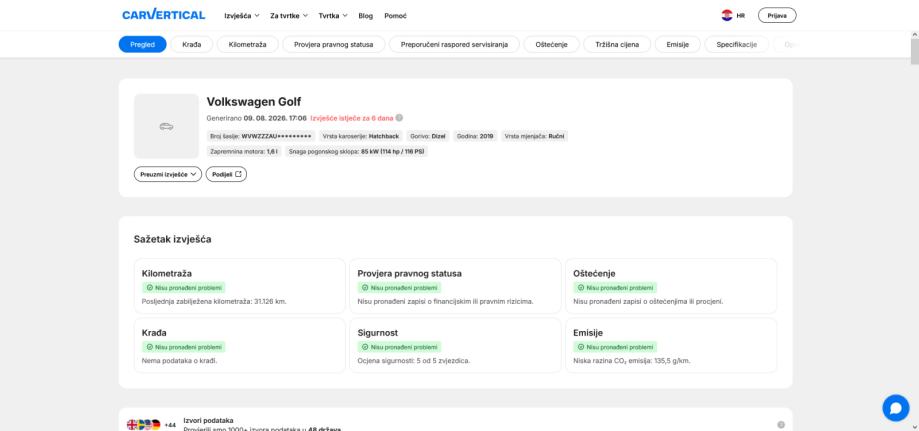Viewport: 919px width, 431px height.
Task: Switch to the Krađa tab
Action: tap(192, 45)
